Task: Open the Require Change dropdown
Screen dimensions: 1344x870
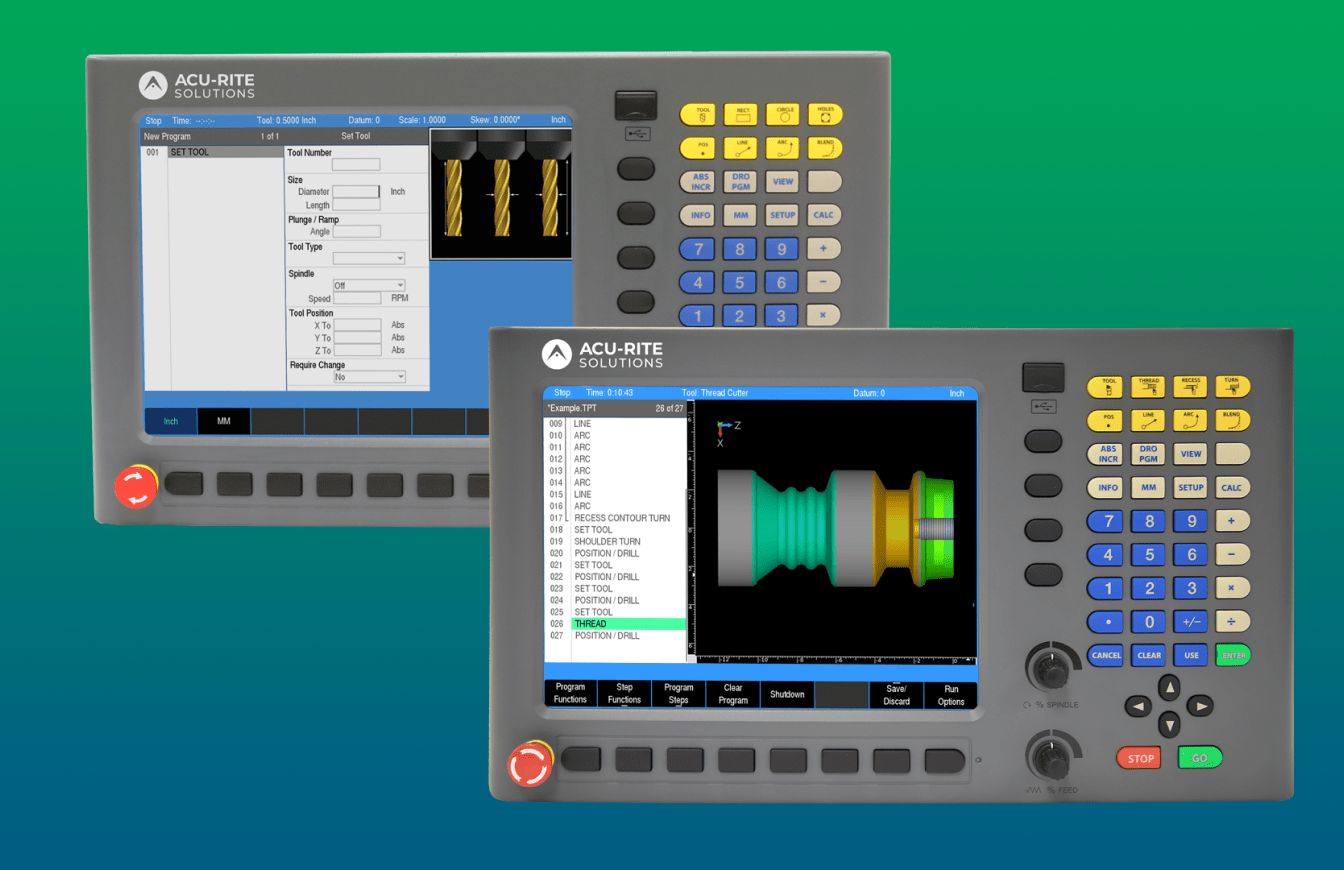Action: [x=368, y=377]
